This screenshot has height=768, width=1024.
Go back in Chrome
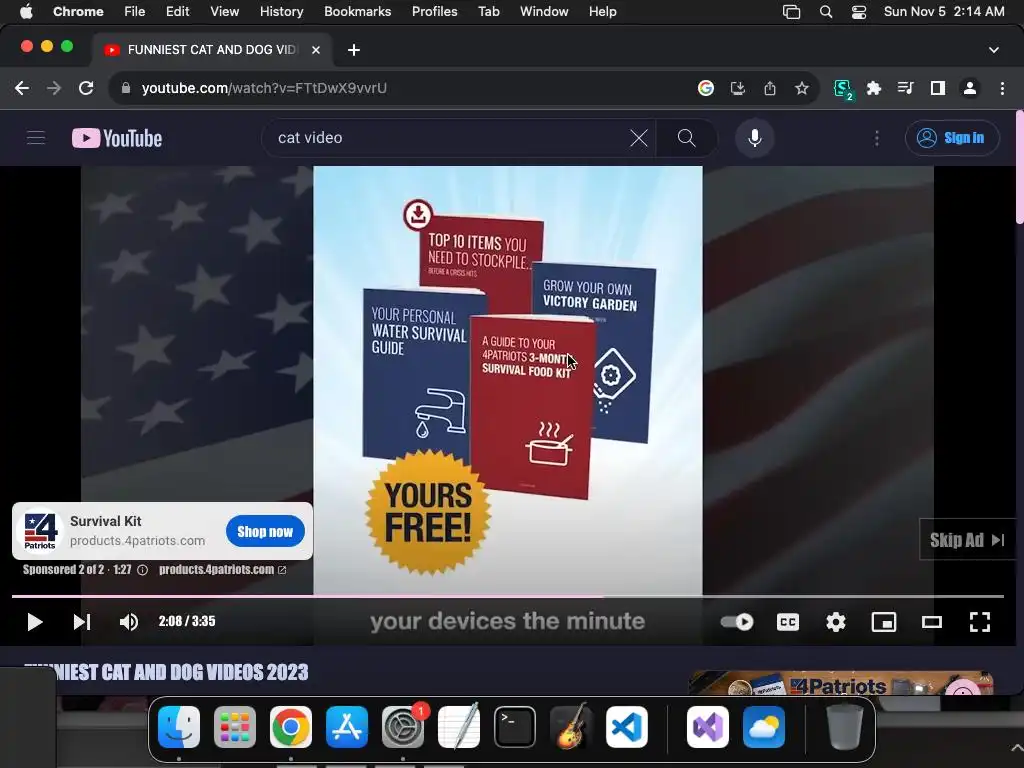pos(22,88)
